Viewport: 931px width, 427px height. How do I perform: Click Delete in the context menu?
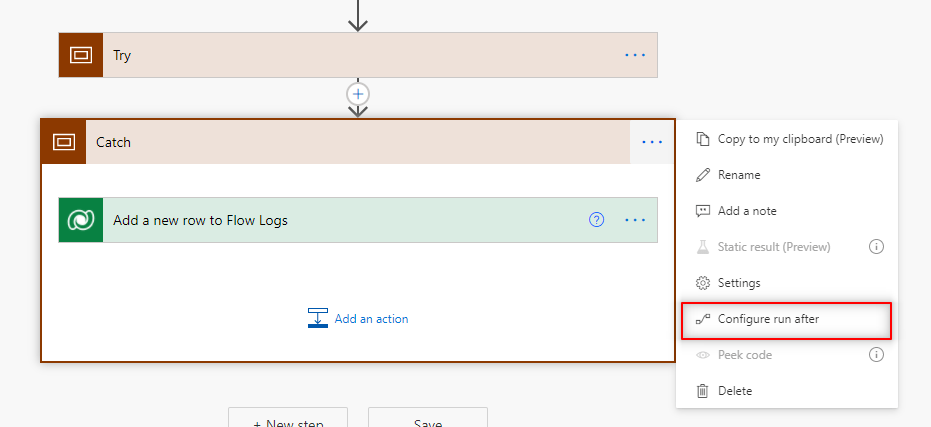(734, 391)
